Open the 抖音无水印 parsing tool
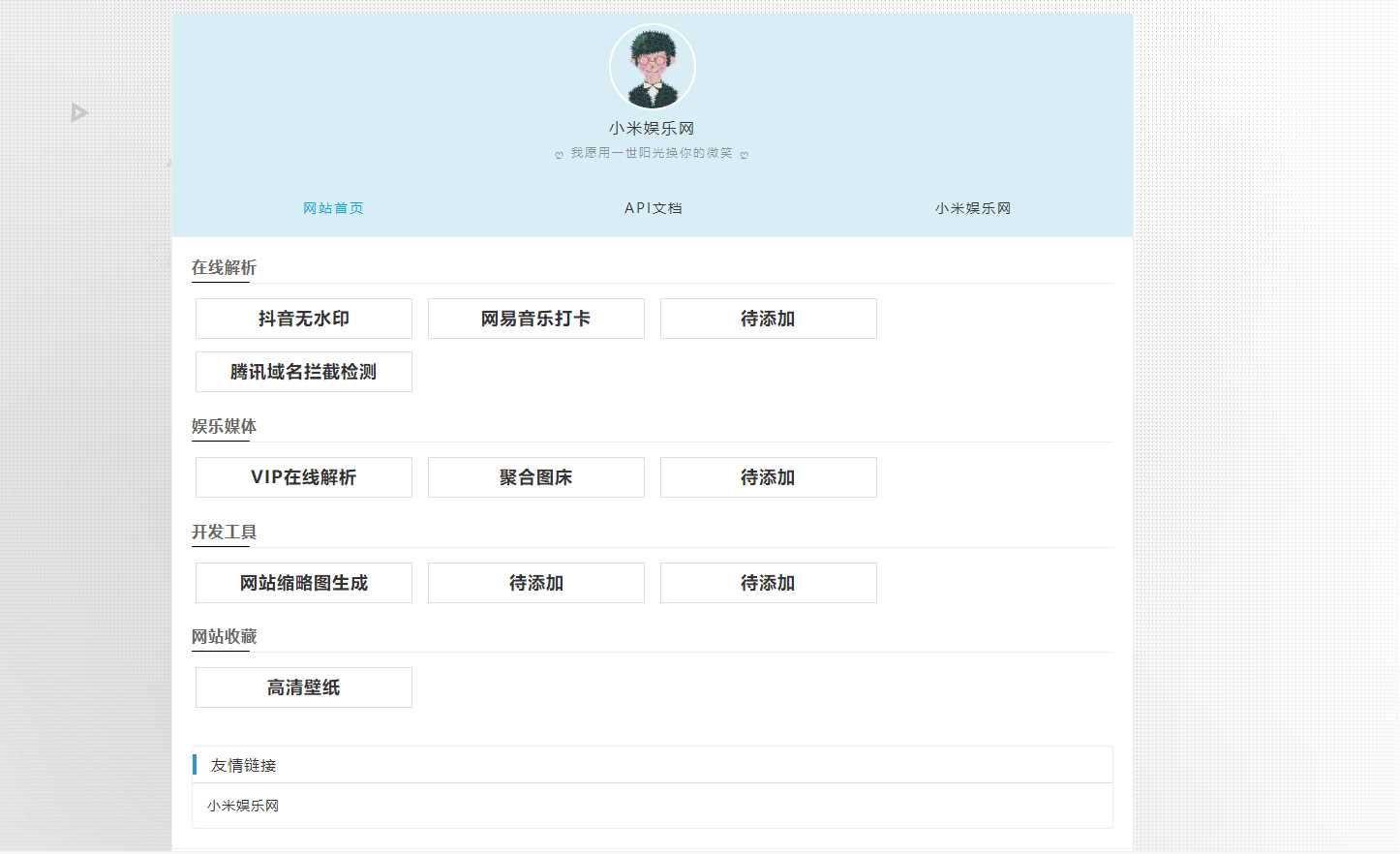The width and height of the screenshot is (1400, 854). [x=303, y=319]
